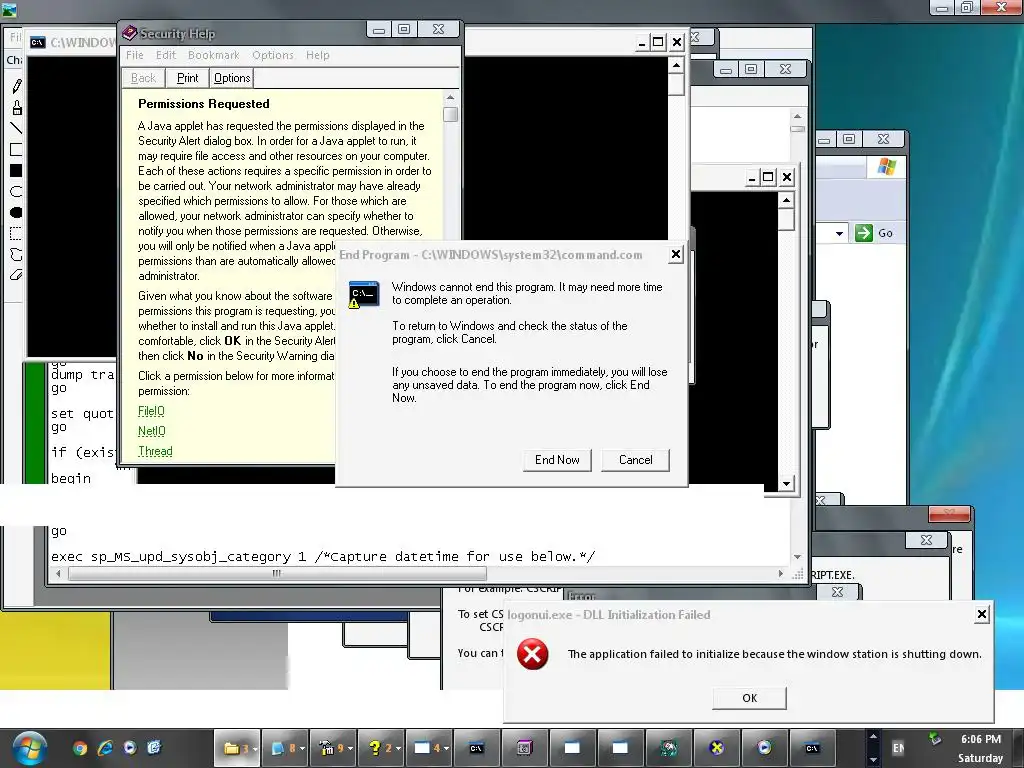Select the Free-form selection tool
The image size is (1024, 768).
(x=16, y=254)
